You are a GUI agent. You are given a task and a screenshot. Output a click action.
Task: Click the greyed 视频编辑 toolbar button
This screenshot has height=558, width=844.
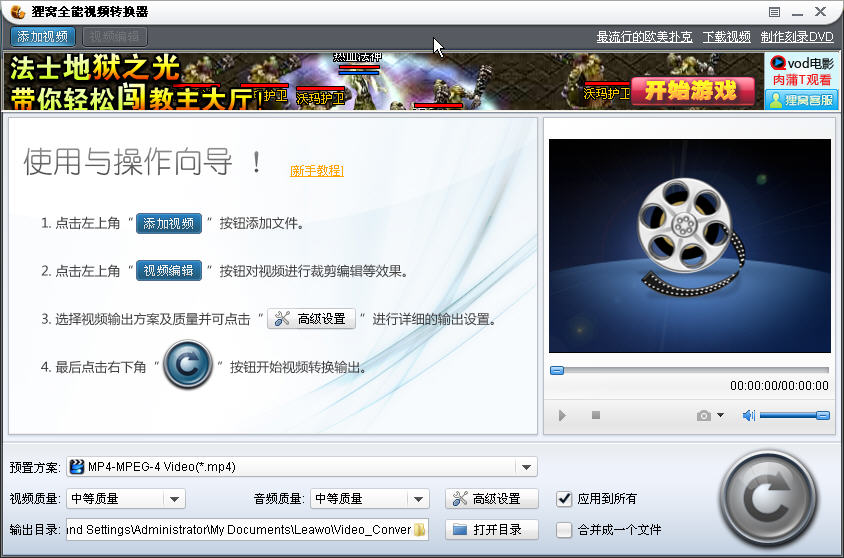pyautogui.click(x=115, y=37)
